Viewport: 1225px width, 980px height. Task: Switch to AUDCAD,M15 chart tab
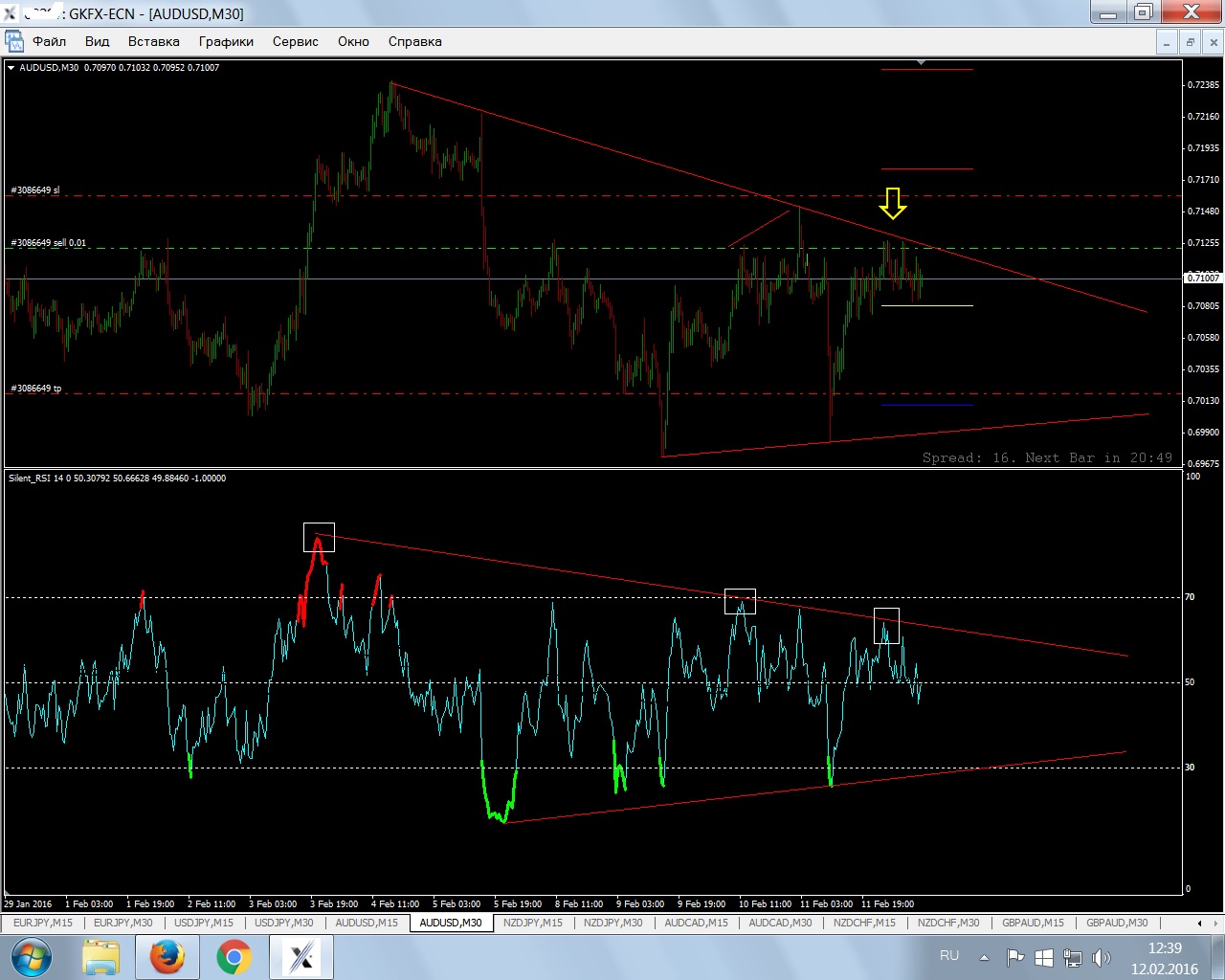tap(696, 923)
